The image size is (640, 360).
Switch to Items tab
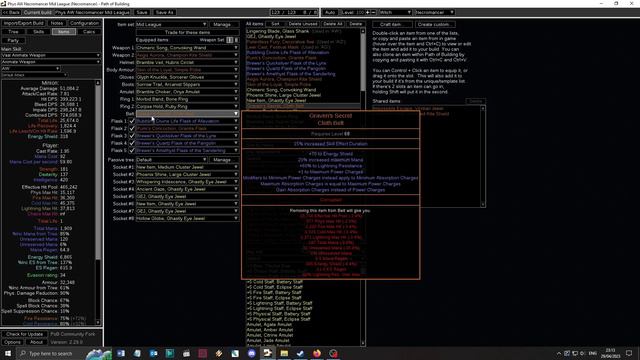(x=64, y=32)
